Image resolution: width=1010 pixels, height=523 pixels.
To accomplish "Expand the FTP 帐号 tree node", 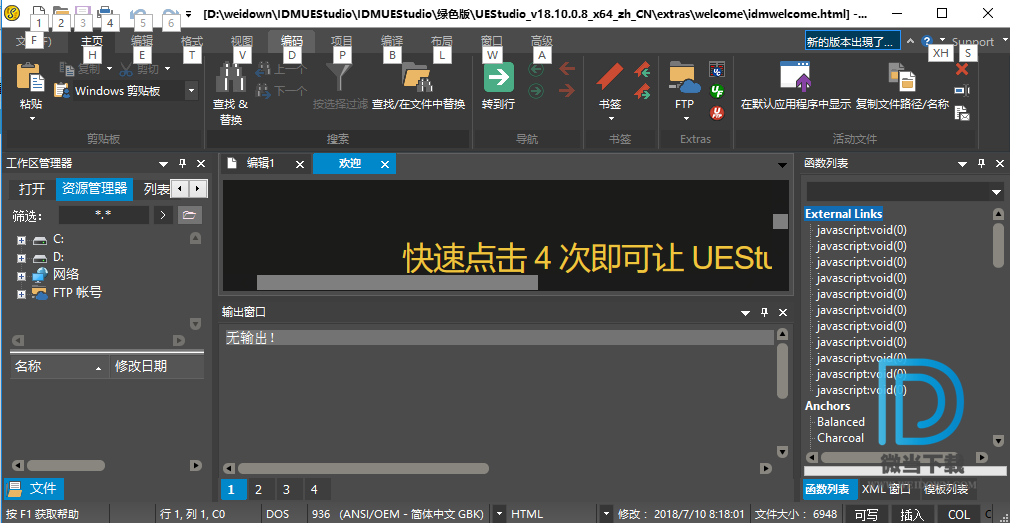I will (x=21, y=294).
